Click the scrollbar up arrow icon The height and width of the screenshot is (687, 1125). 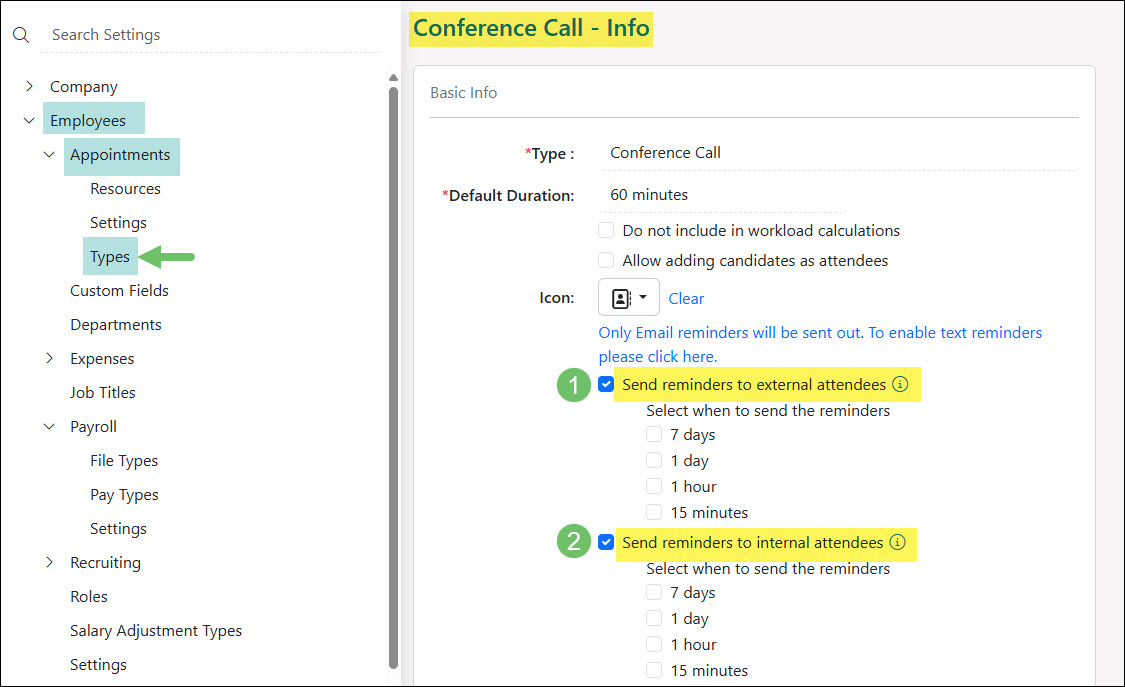393,76
